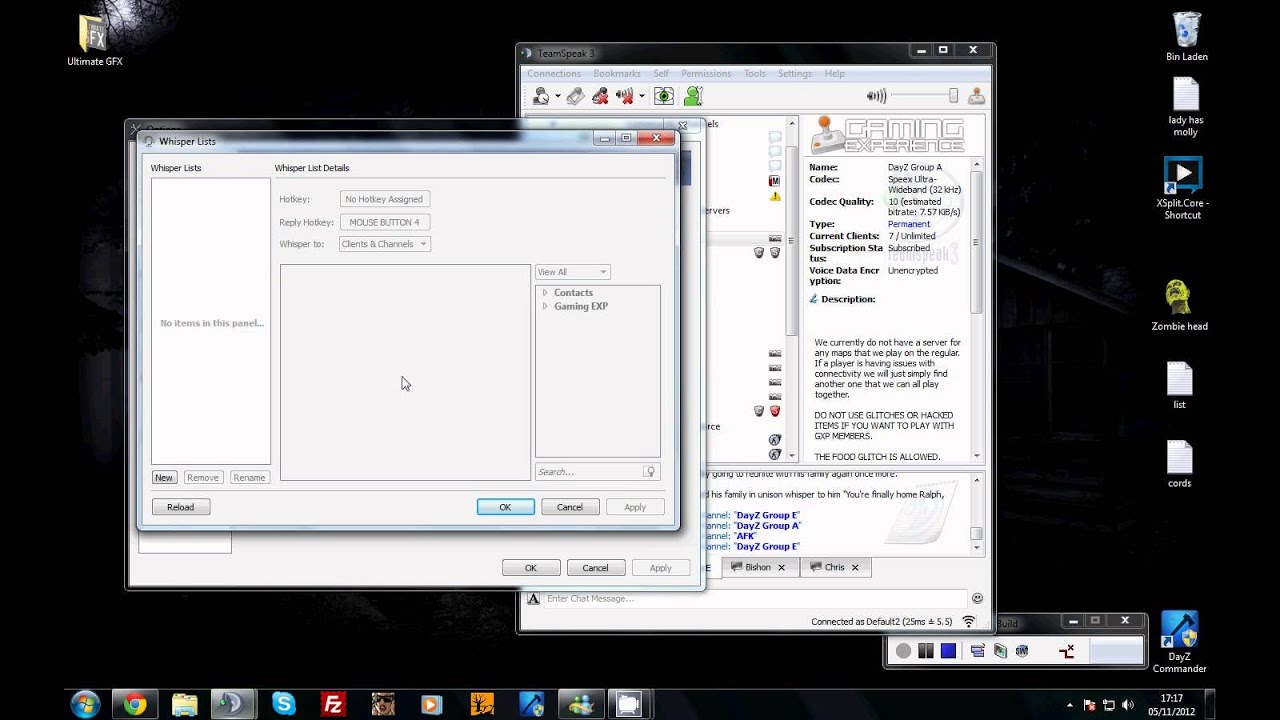Click the blue stop square in toolbar
The image size is (1280, 720).
click(x=948, y=651)
